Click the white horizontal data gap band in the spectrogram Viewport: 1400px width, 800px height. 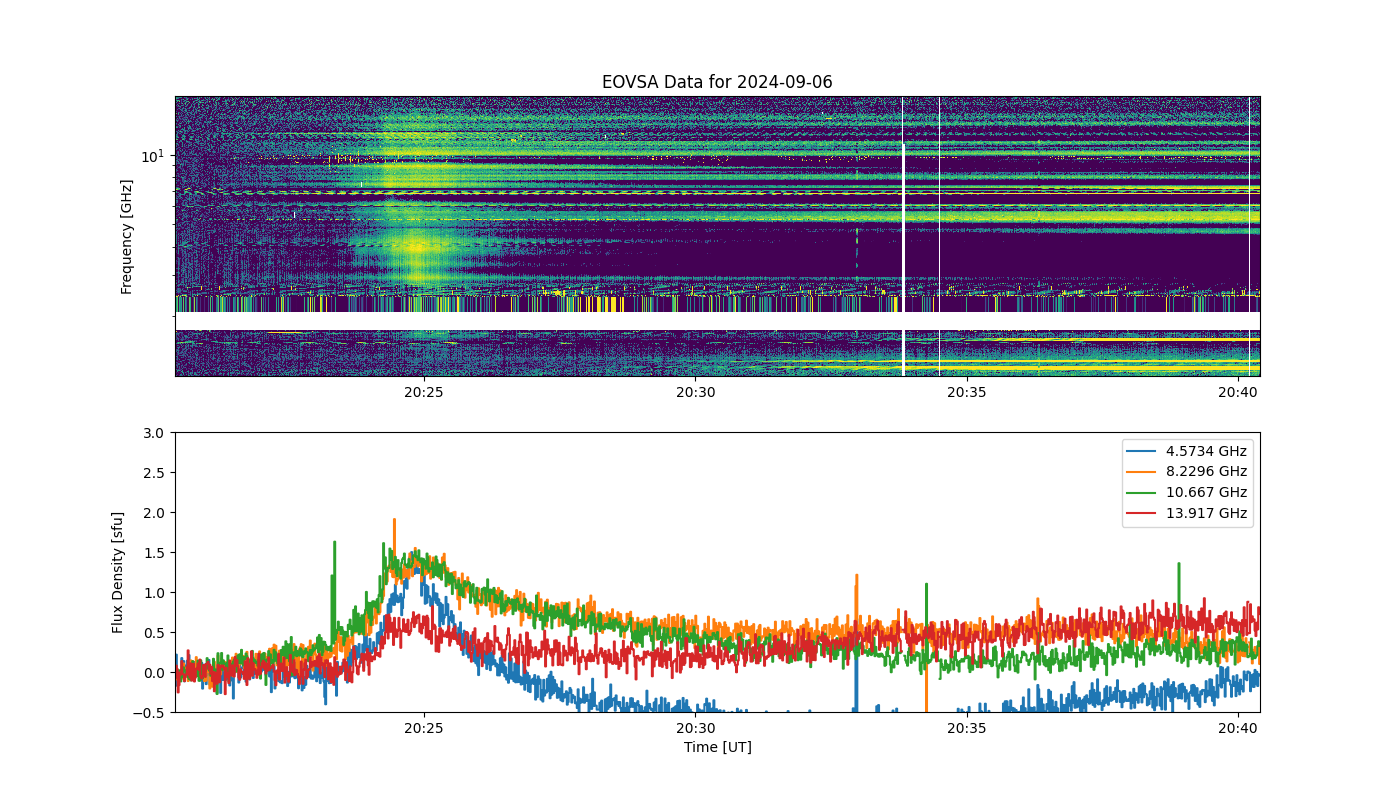[x=717, y=321]
